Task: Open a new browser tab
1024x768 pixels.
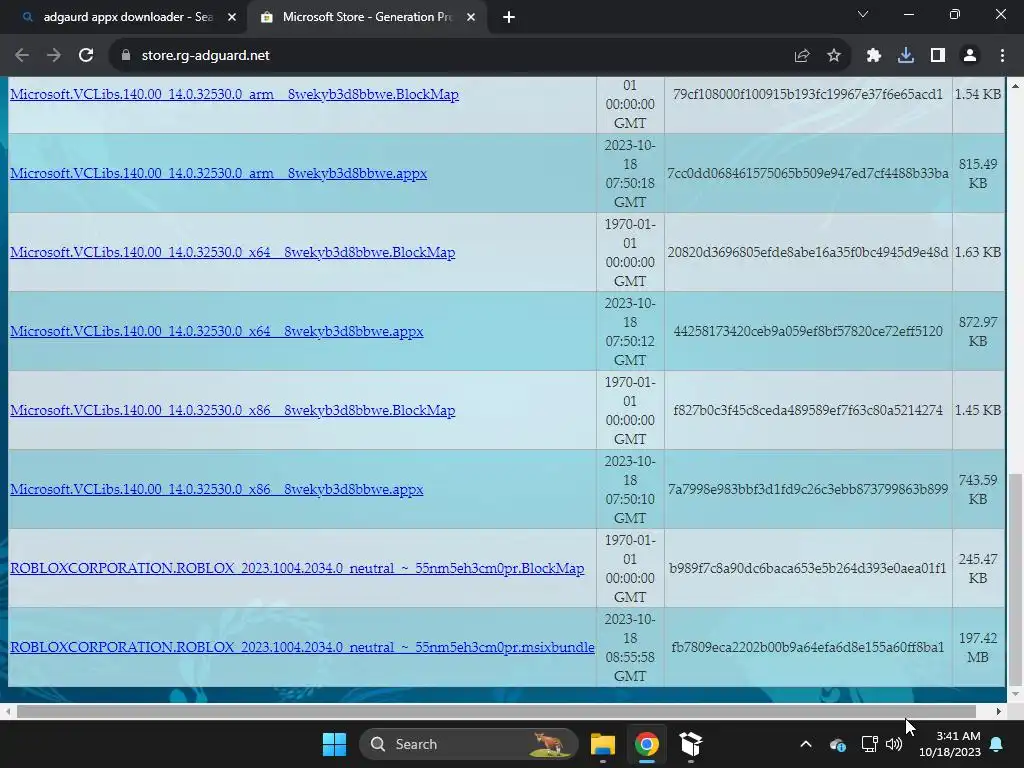Action: click(x=509, y=18)
